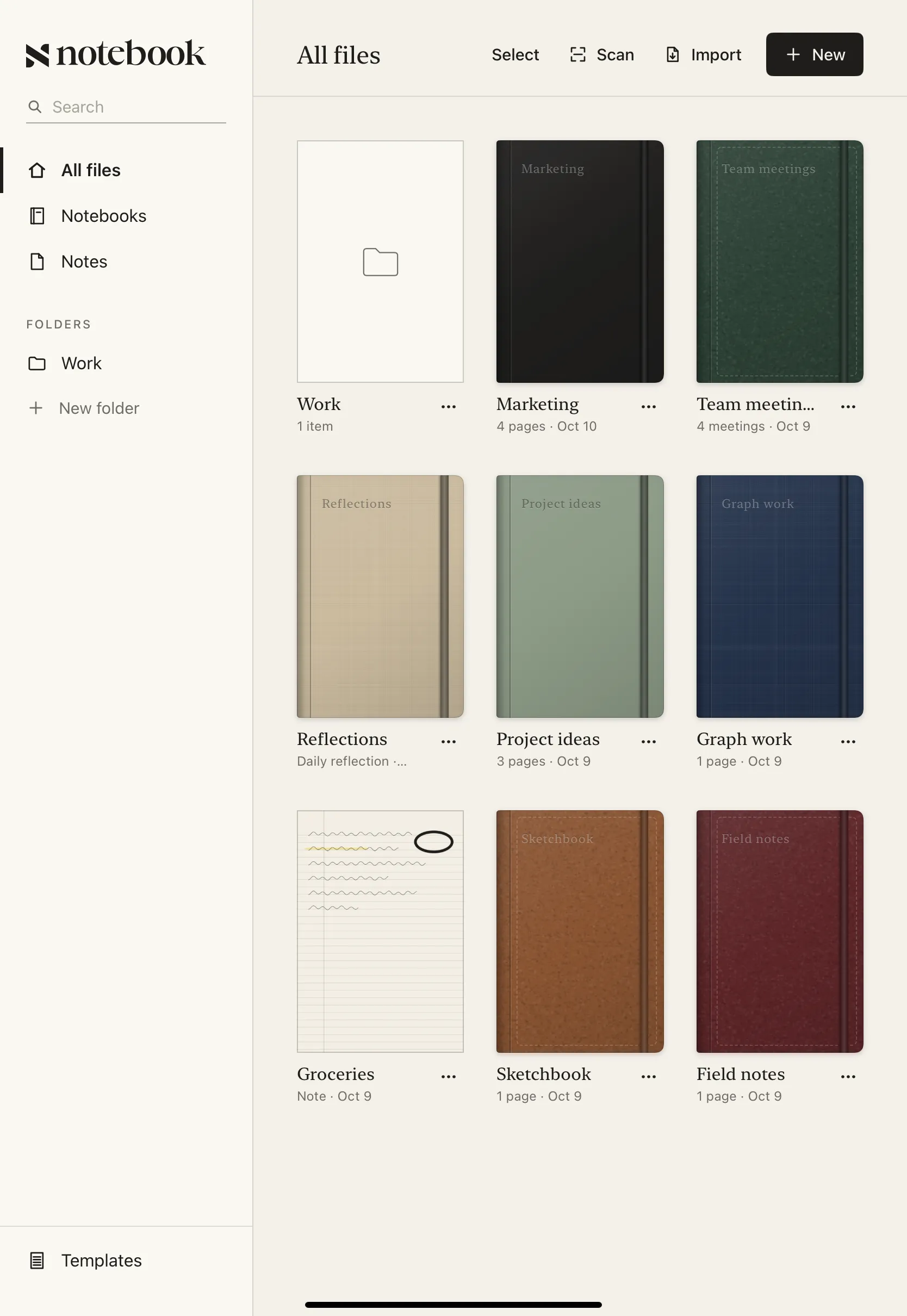Click '4 pages · Oct 10' caption
907x1316 pixels.
tap(546, 427)
